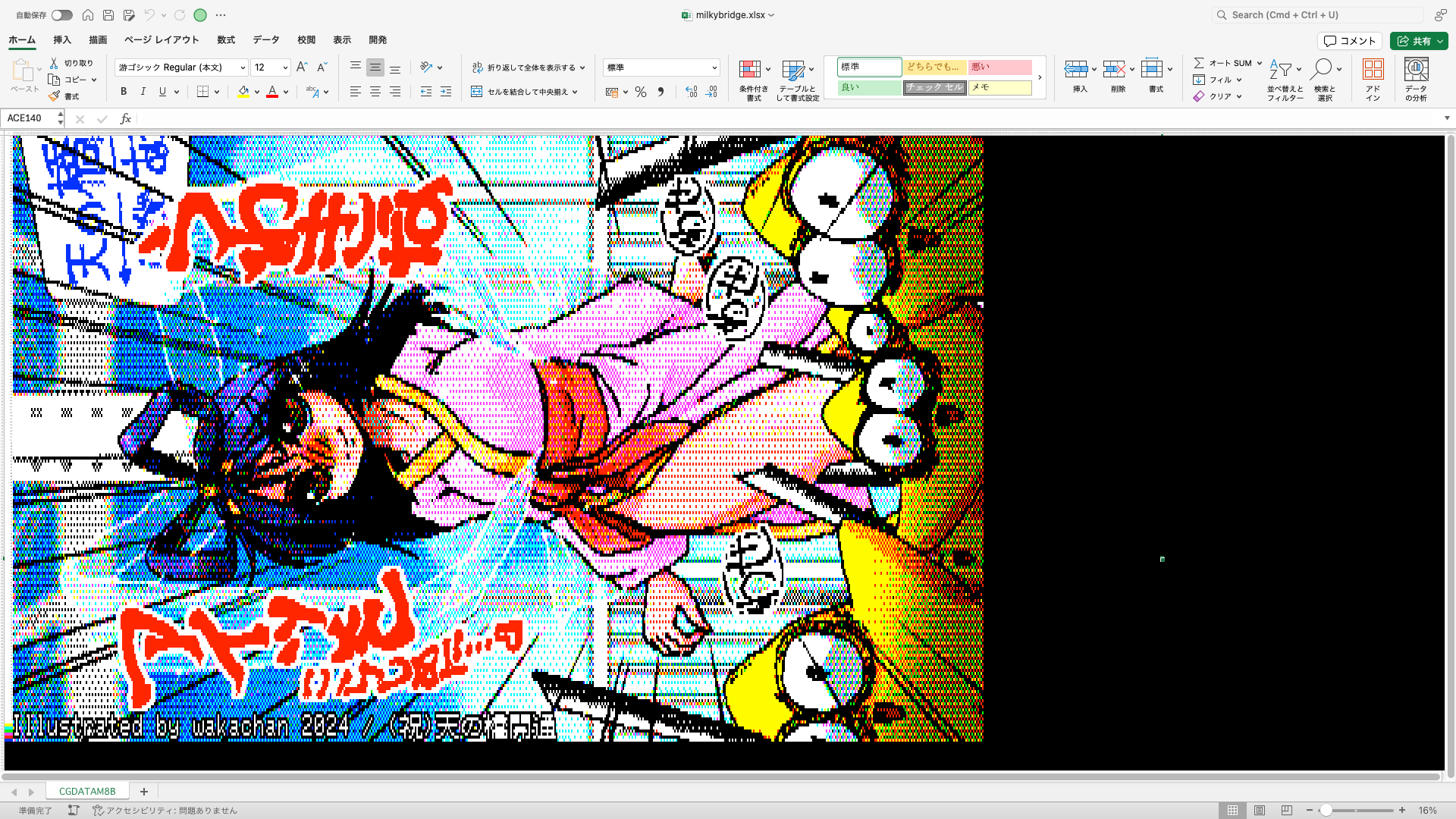The image size is (1456, 819).
Task: Open AutoSum dropdown arrow
Action: 1260,63
